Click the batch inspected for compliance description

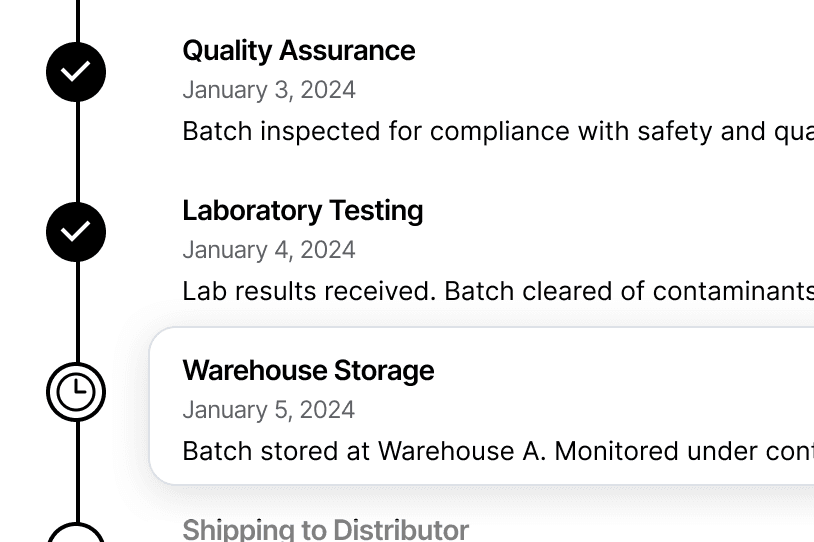point(497,132)
